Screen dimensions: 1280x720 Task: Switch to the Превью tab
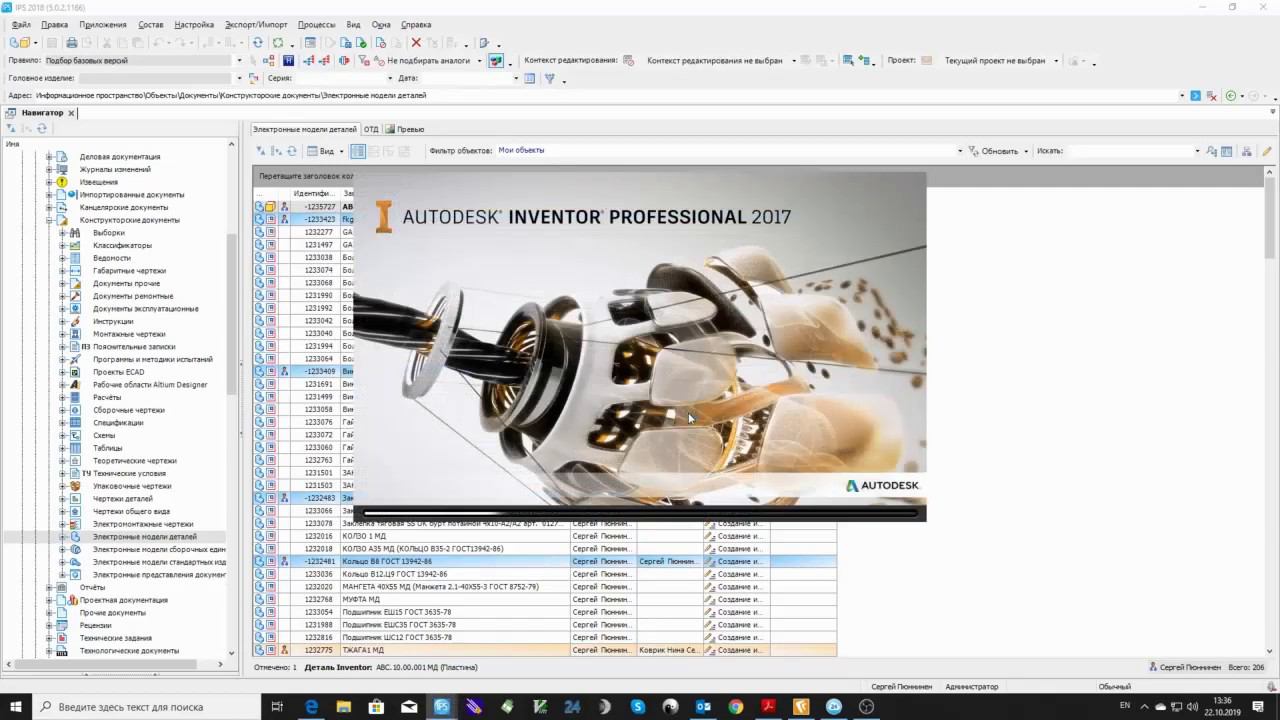pyautogui.click(x=405, y=129)
